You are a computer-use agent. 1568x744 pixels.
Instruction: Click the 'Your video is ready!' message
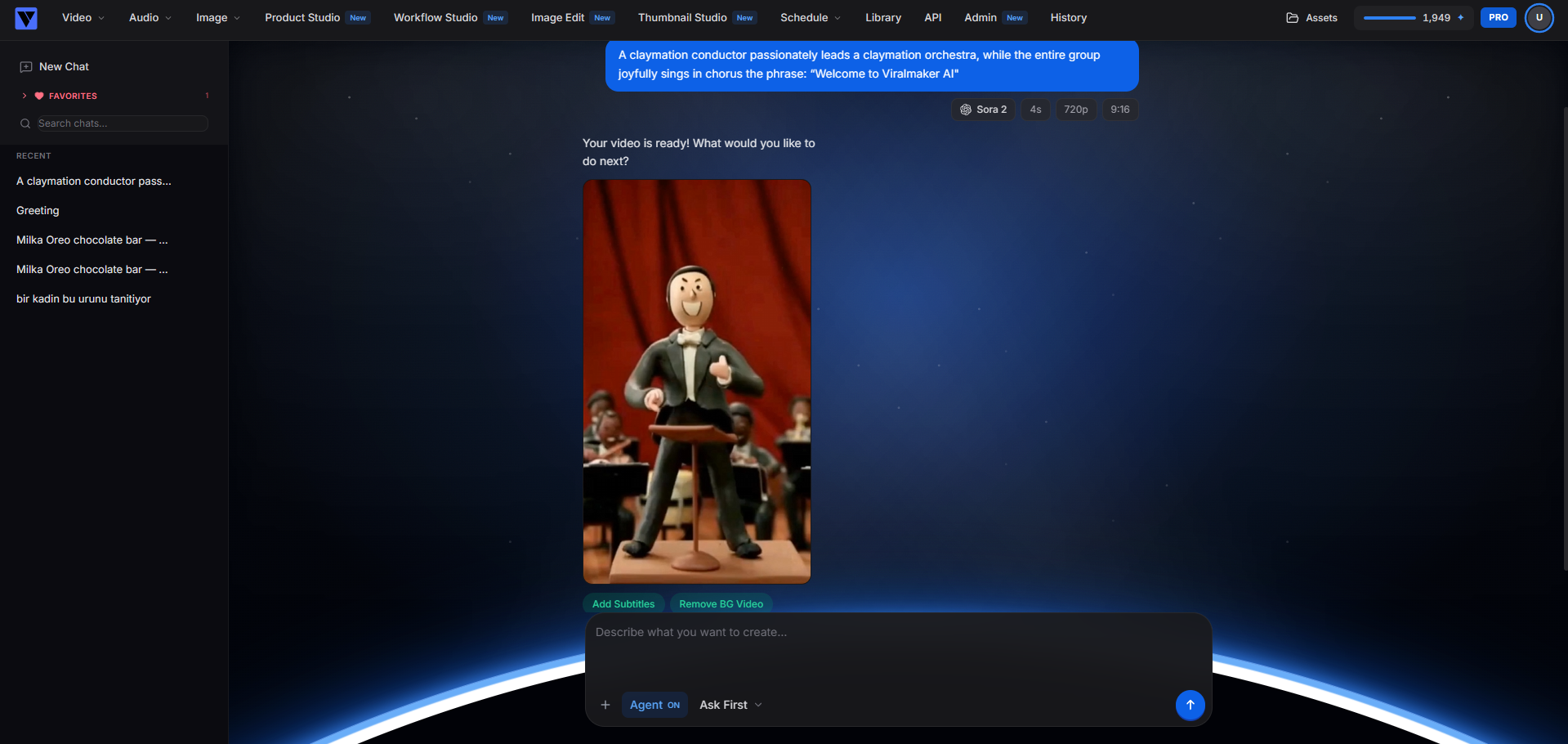click(699, 152)
